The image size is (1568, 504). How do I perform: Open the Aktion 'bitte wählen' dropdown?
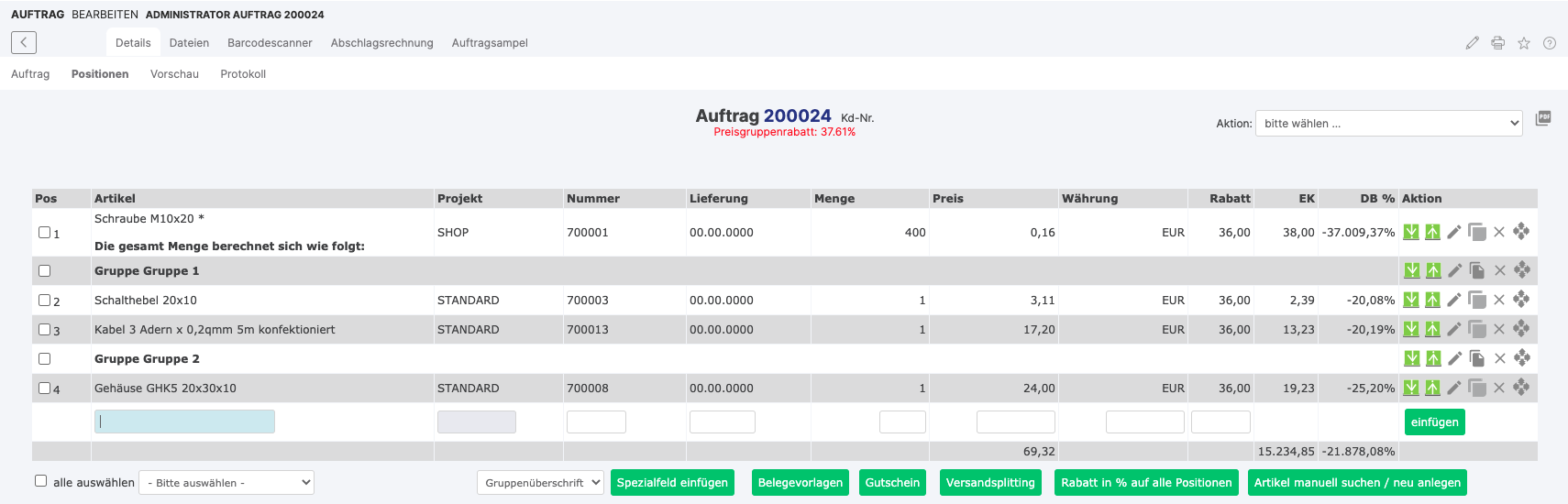click(x=1388, y=123)
